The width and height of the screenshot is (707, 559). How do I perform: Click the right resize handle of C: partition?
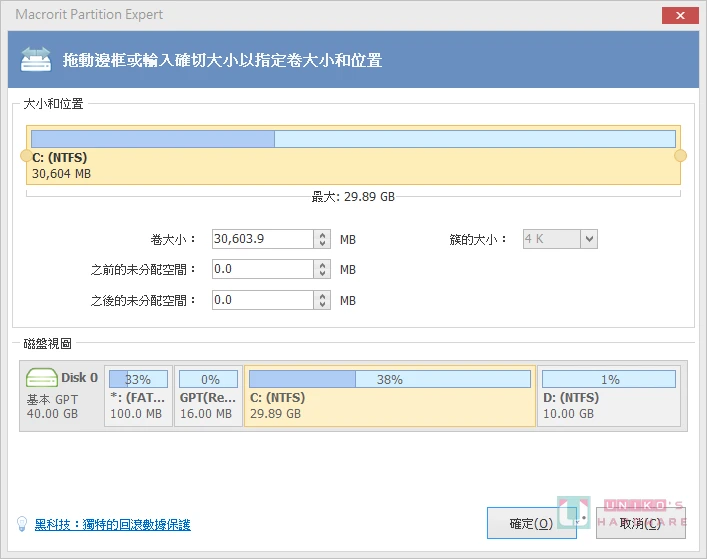click(680, 156)
